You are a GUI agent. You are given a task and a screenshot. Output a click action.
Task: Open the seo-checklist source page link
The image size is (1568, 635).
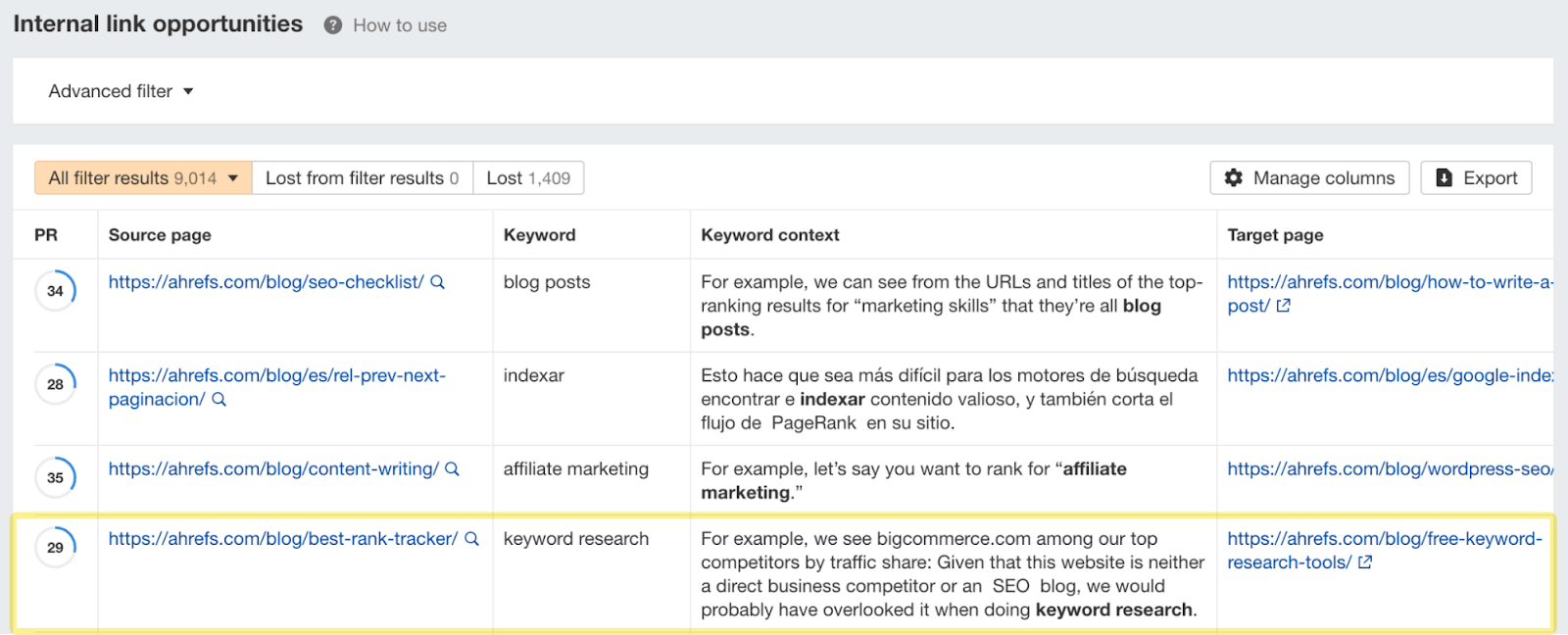pos(266,282)
